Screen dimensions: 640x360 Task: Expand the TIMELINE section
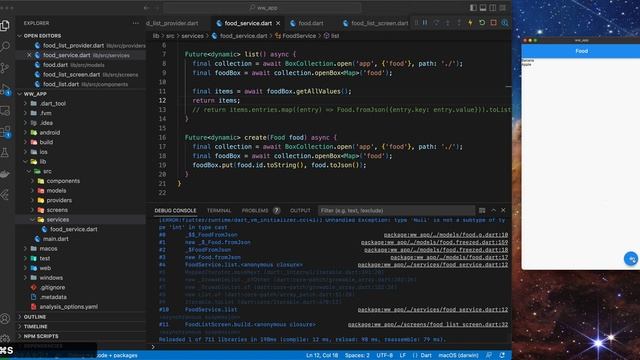point(36,327)
